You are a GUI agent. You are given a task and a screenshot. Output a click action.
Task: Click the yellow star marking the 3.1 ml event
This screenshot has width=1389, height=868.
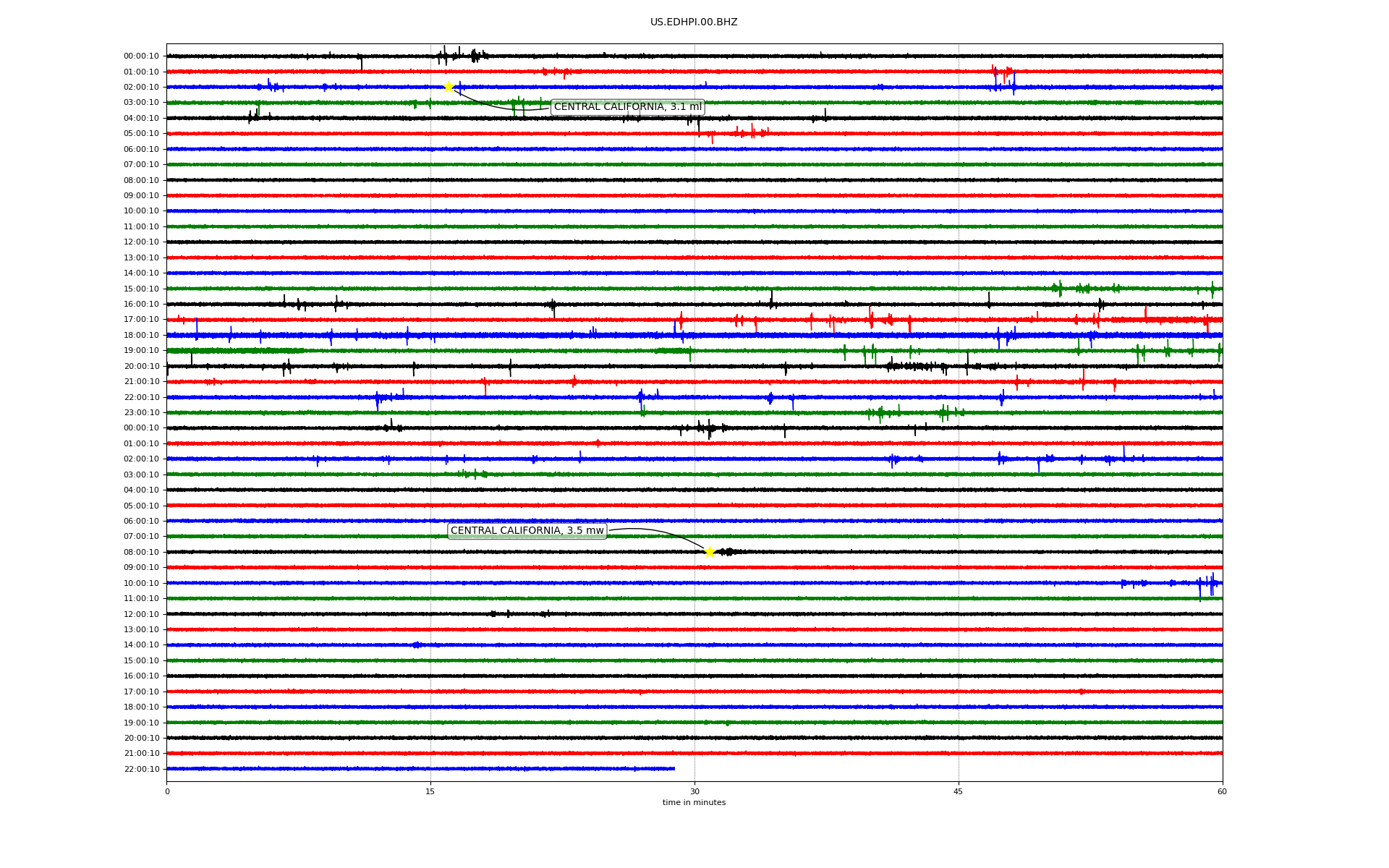coord(449,87)
